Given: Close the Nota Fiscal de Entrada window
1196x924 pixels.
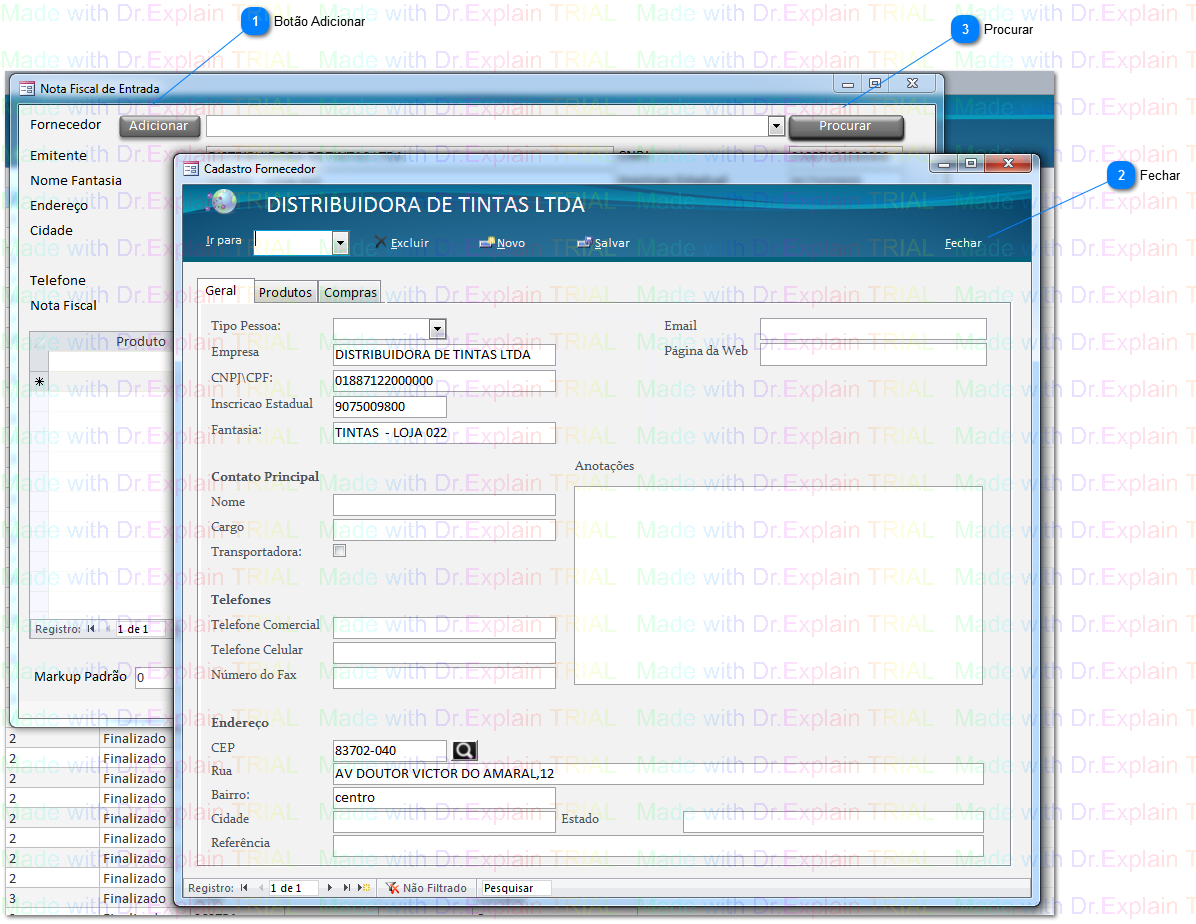Looking at the screenshot, I should [x=912, y=83].
